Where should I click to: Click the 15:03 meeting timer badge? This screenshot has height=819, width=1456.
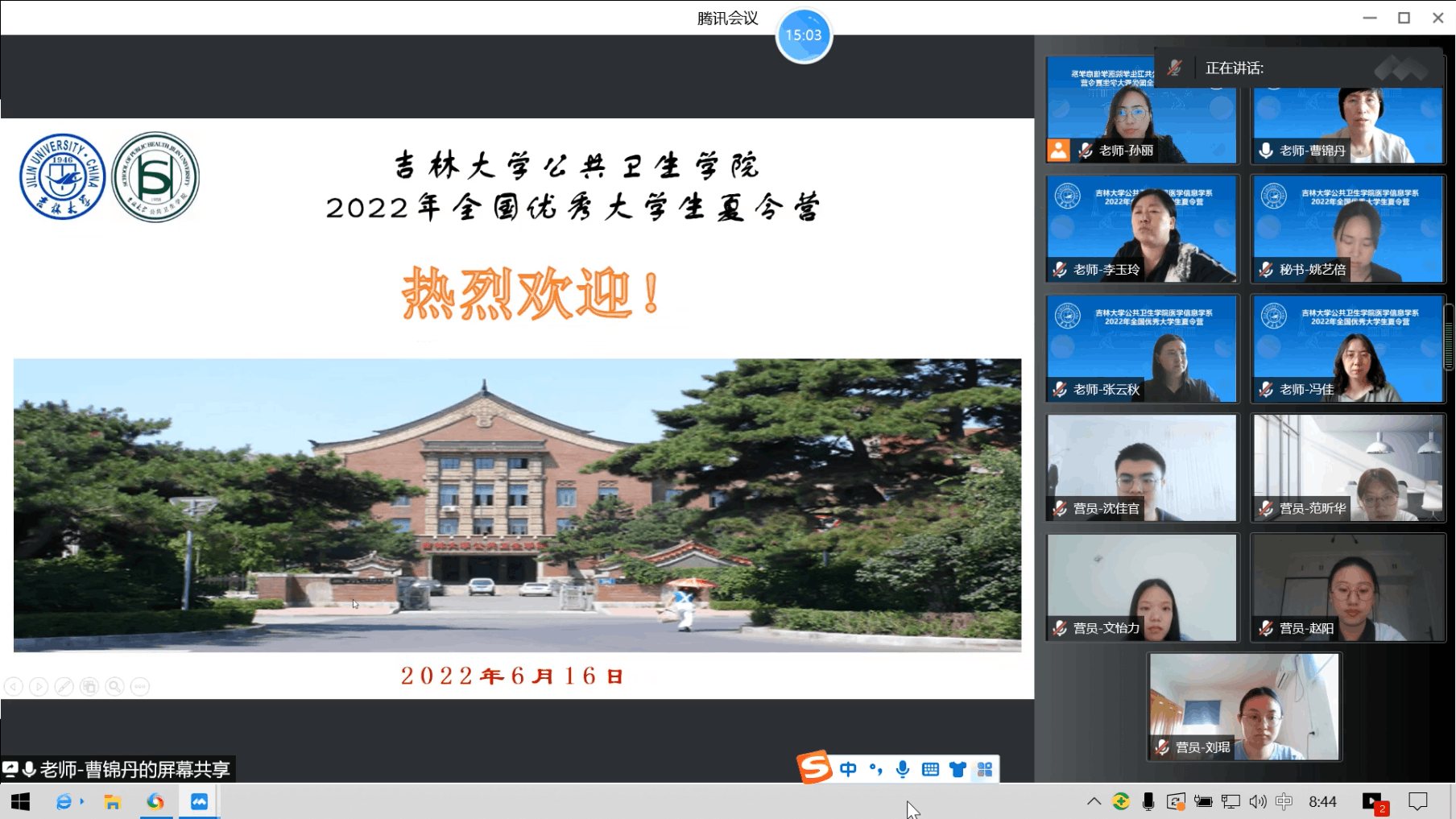804,35
